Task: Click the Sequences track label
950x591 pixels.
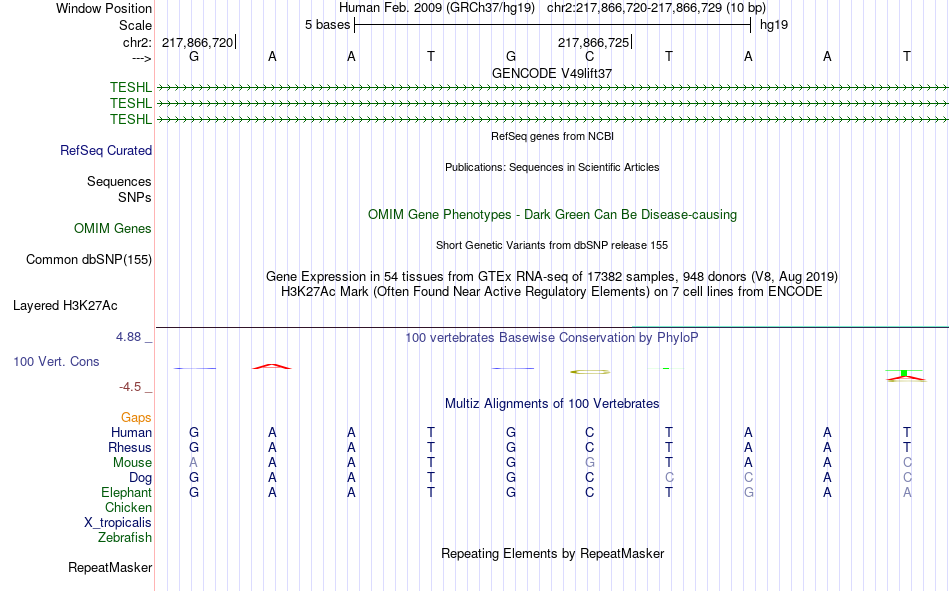Action: 119,181
